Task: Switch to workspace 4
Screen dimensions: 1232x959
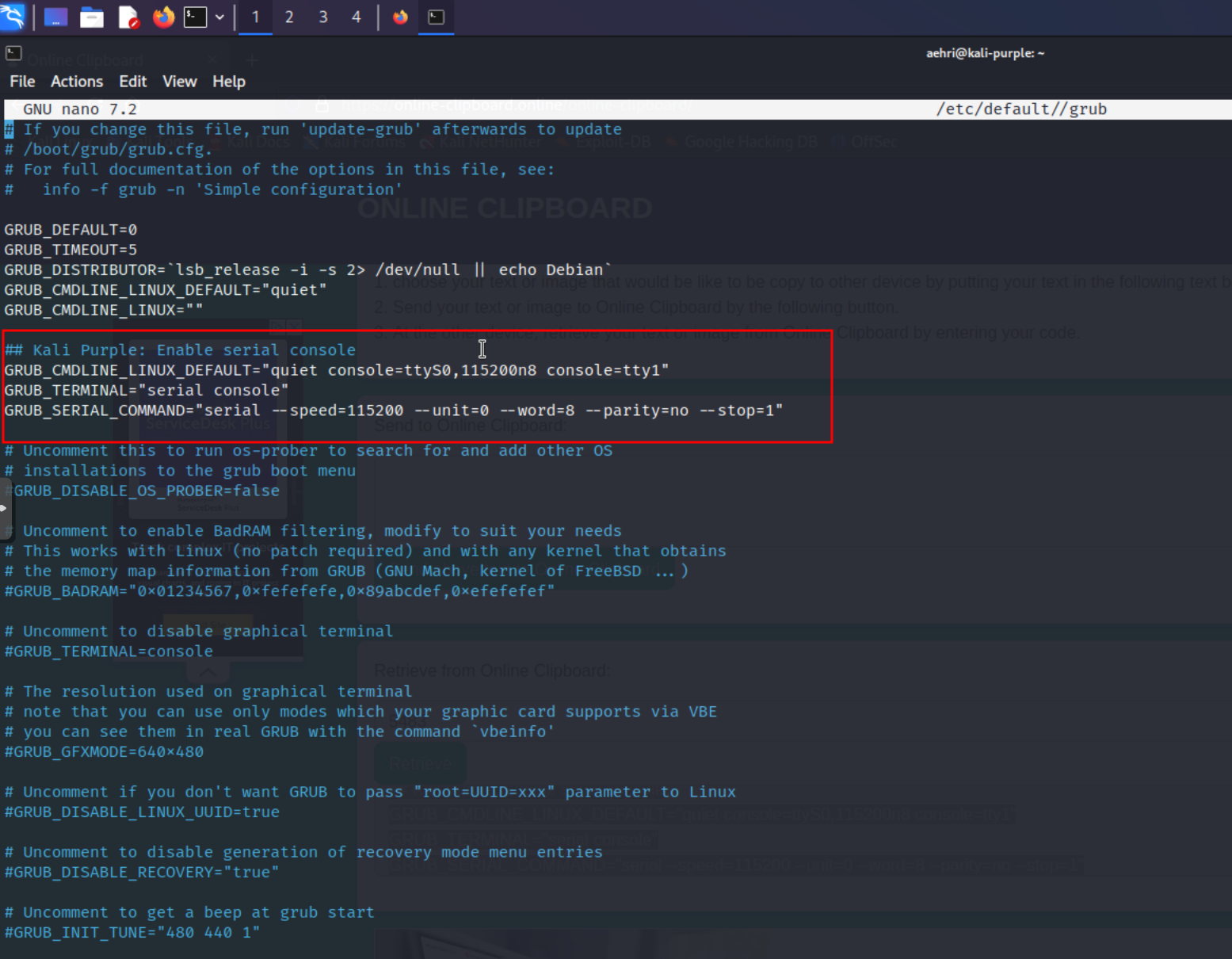Action: click(357, 17)
